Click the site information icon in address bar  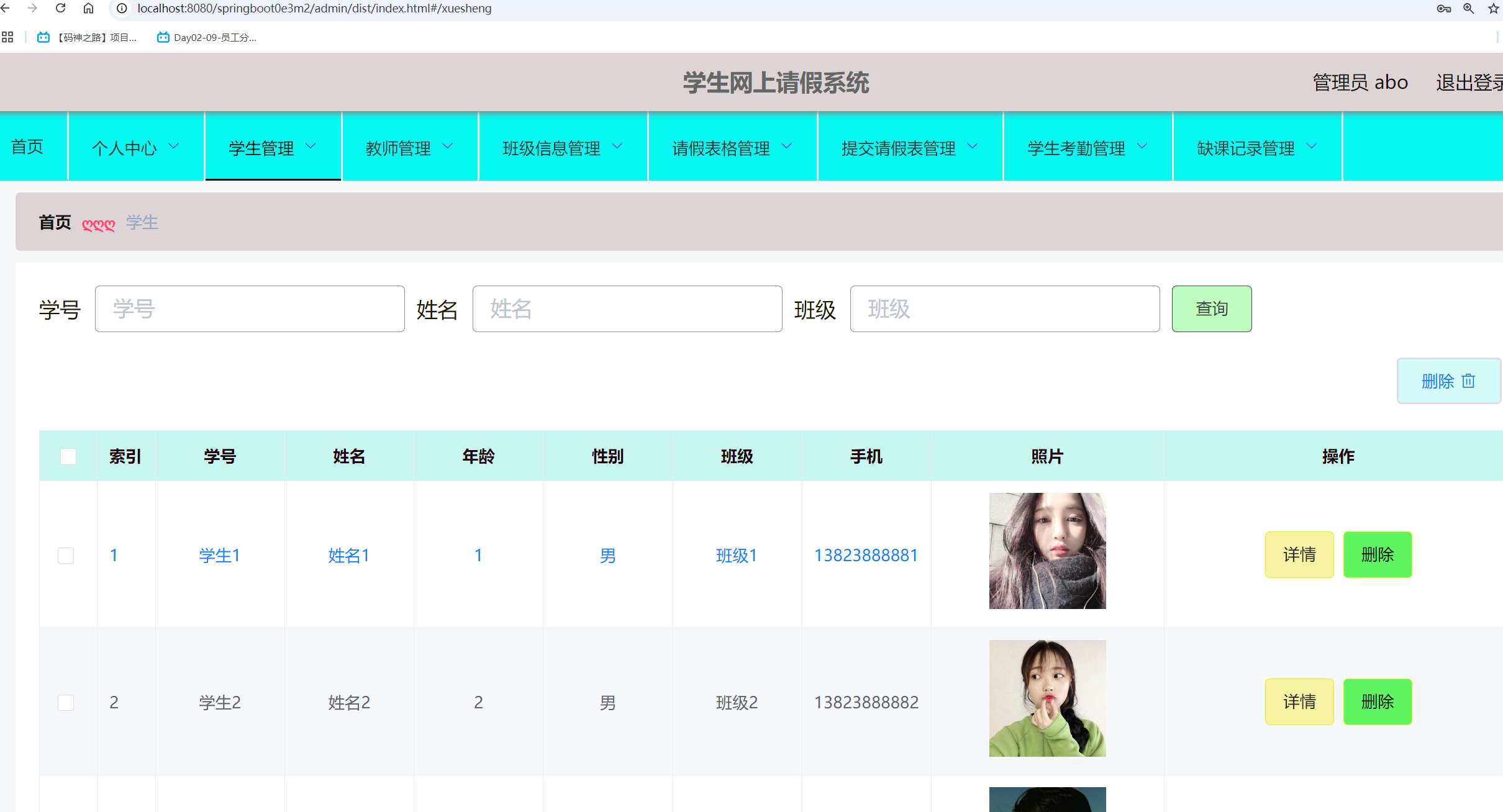point(122,8)
